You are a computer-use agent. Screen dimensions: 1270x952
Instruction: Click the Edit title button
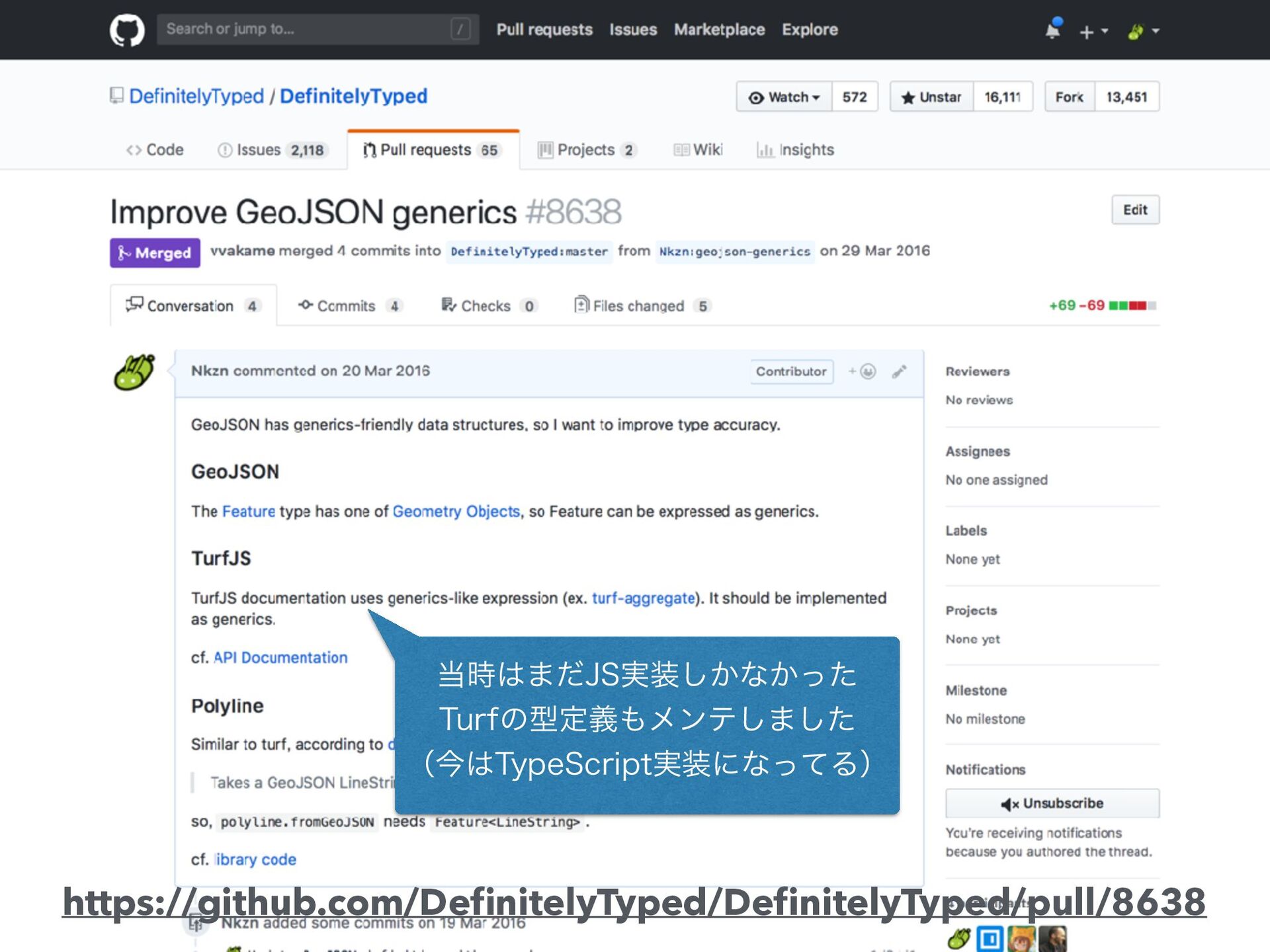coord(1134,210)
